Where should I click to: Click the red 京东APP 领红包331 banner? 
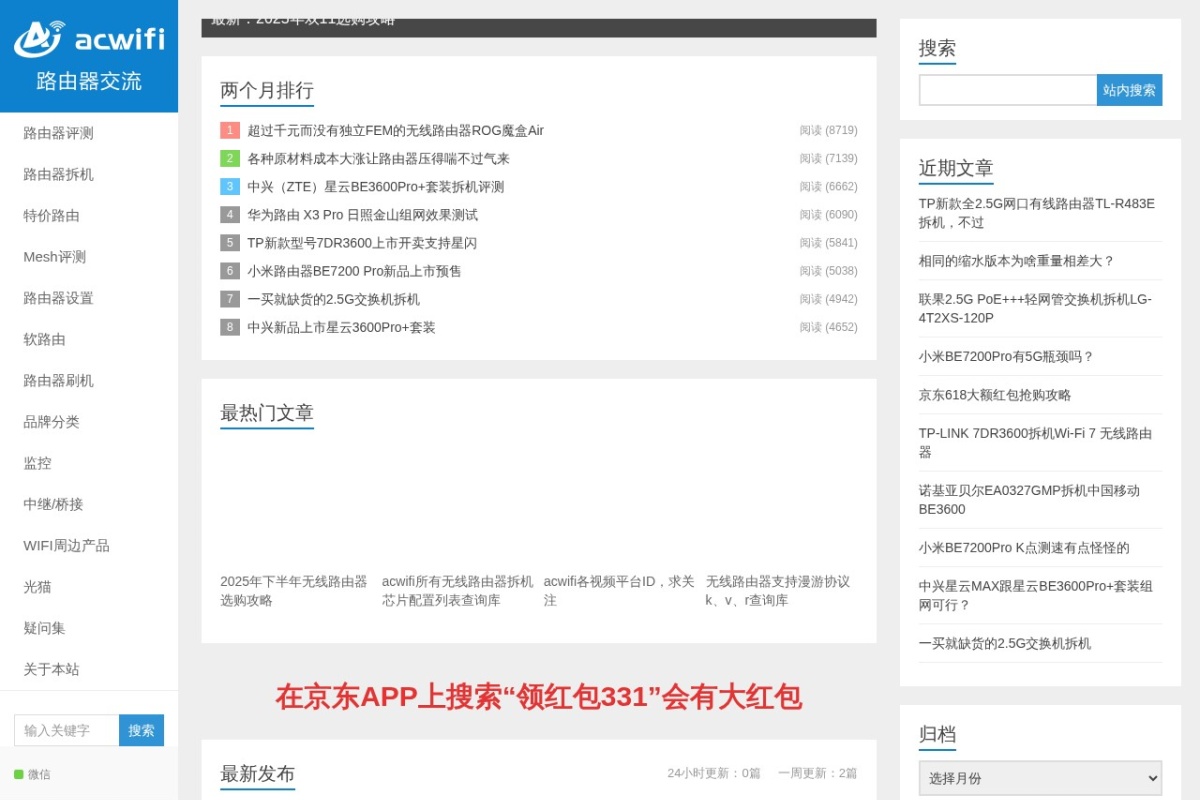point(539,697)
